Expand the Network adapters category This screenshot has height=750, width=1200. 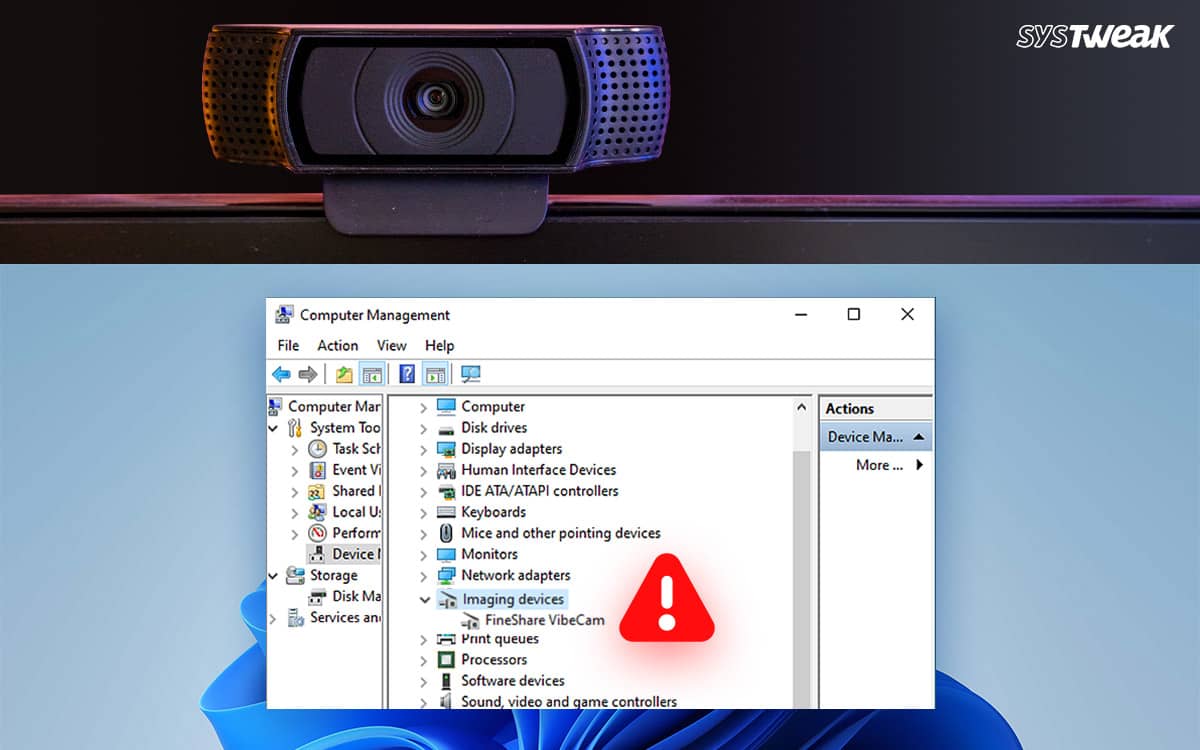(426, 575)
